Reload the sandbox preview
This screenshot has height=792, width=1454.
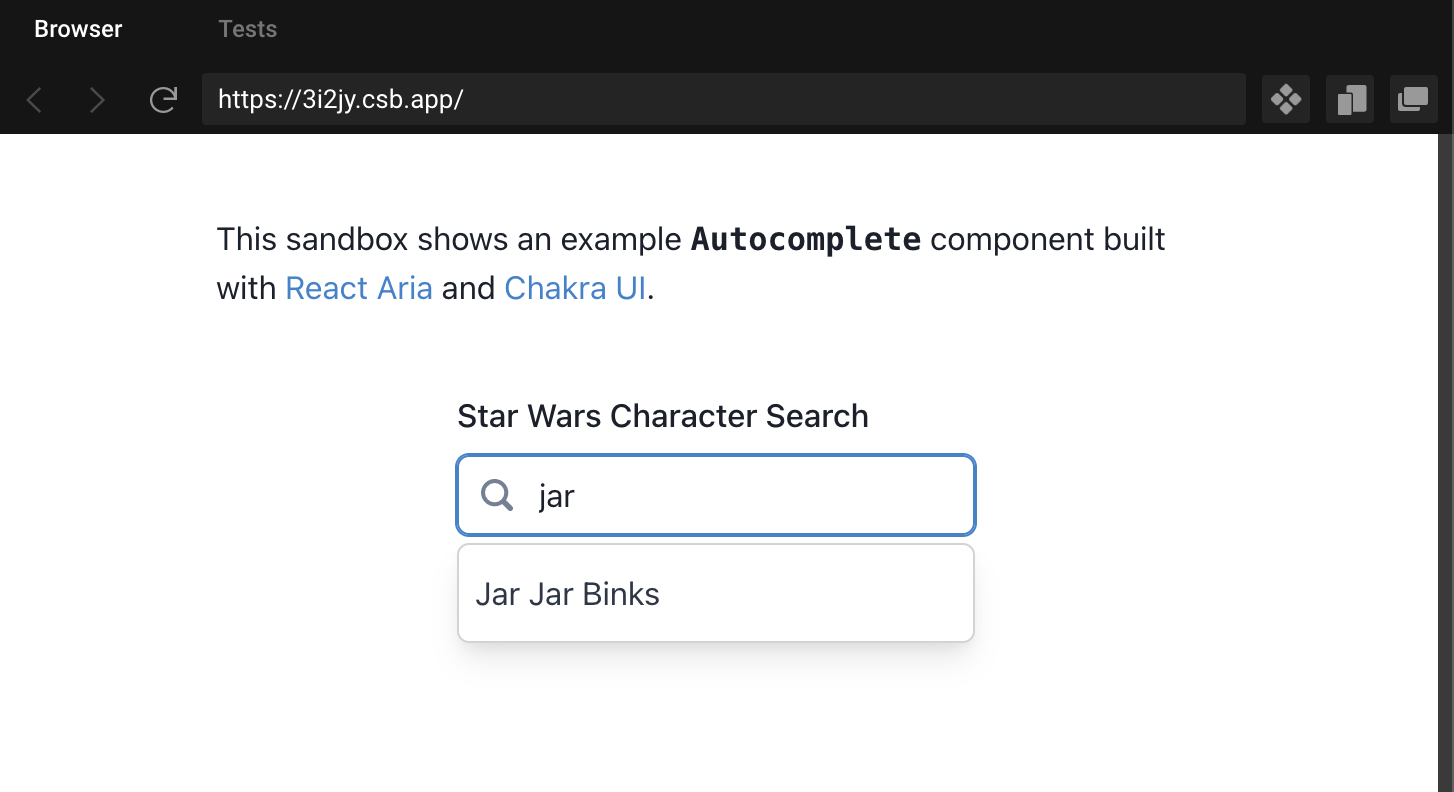pos(163,100)
